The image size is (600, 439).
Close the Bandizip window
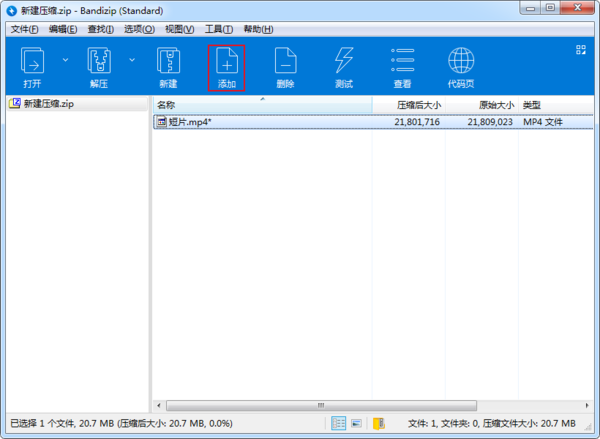(x=578, y=8)
